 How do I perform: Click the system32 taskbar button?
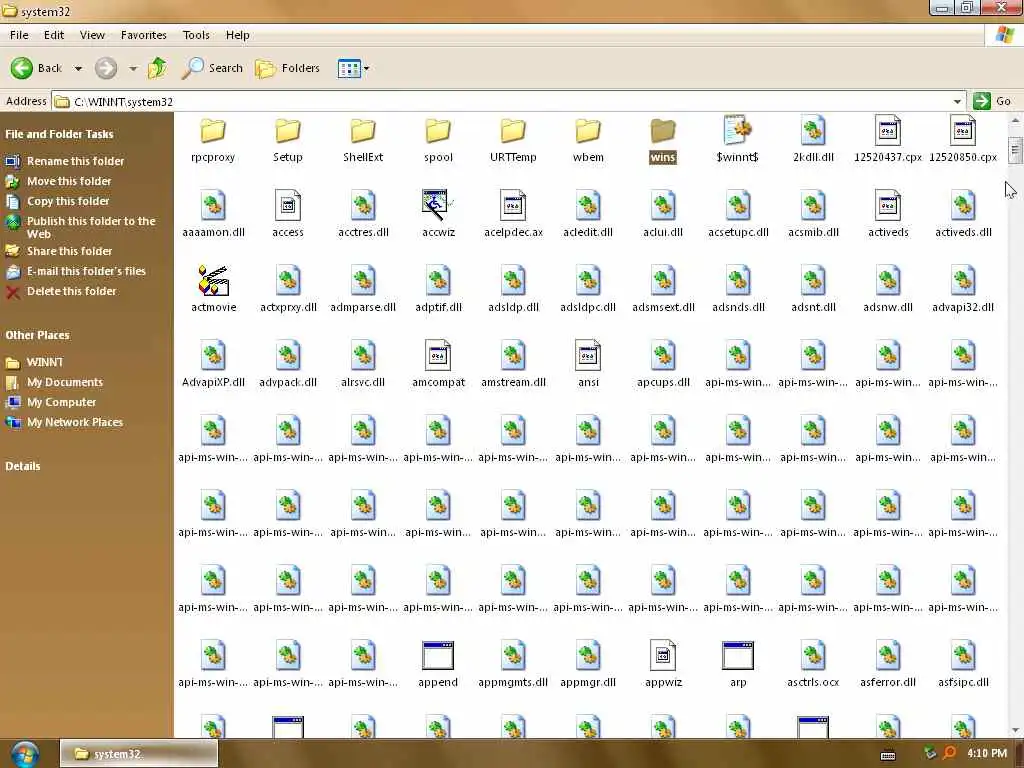(138, 754)
